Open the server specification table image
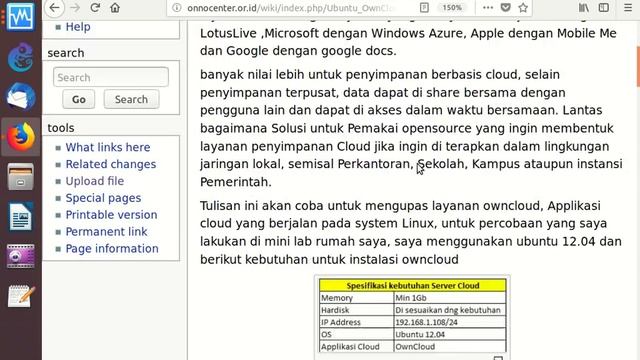Screen dimensions: 640x360 [x=412, y=316]
